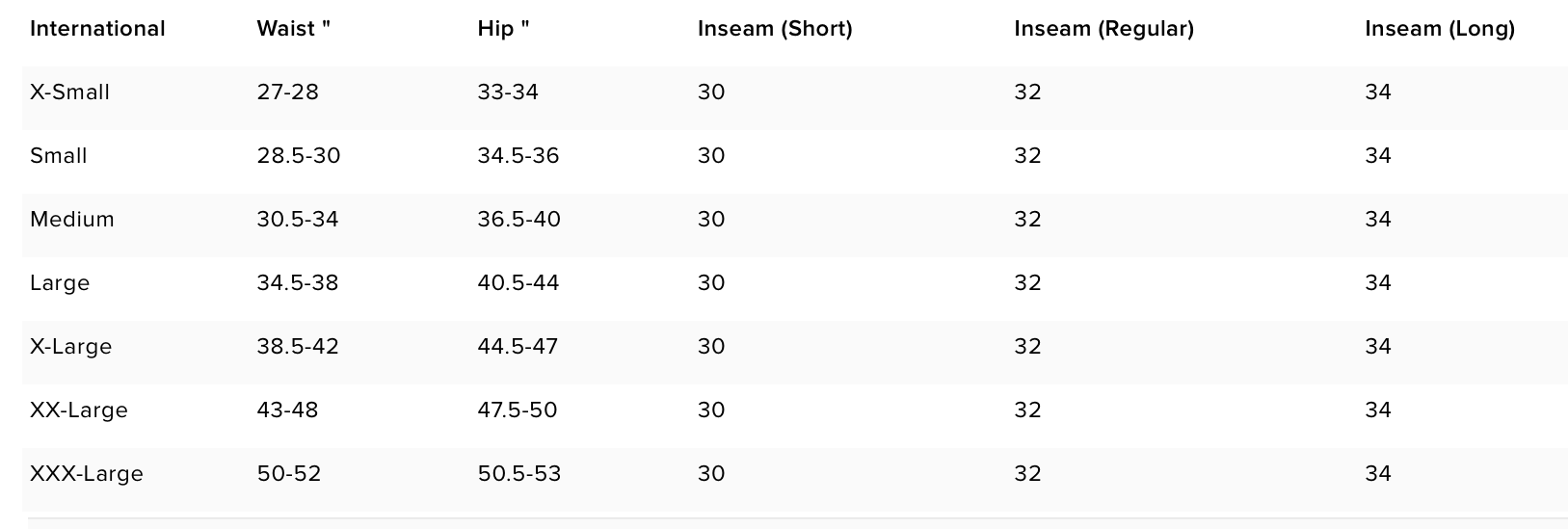Screen dimensions: 1568x529
Task: Click the Inseam (Long) column header
Action: [x=1440, y=29]
